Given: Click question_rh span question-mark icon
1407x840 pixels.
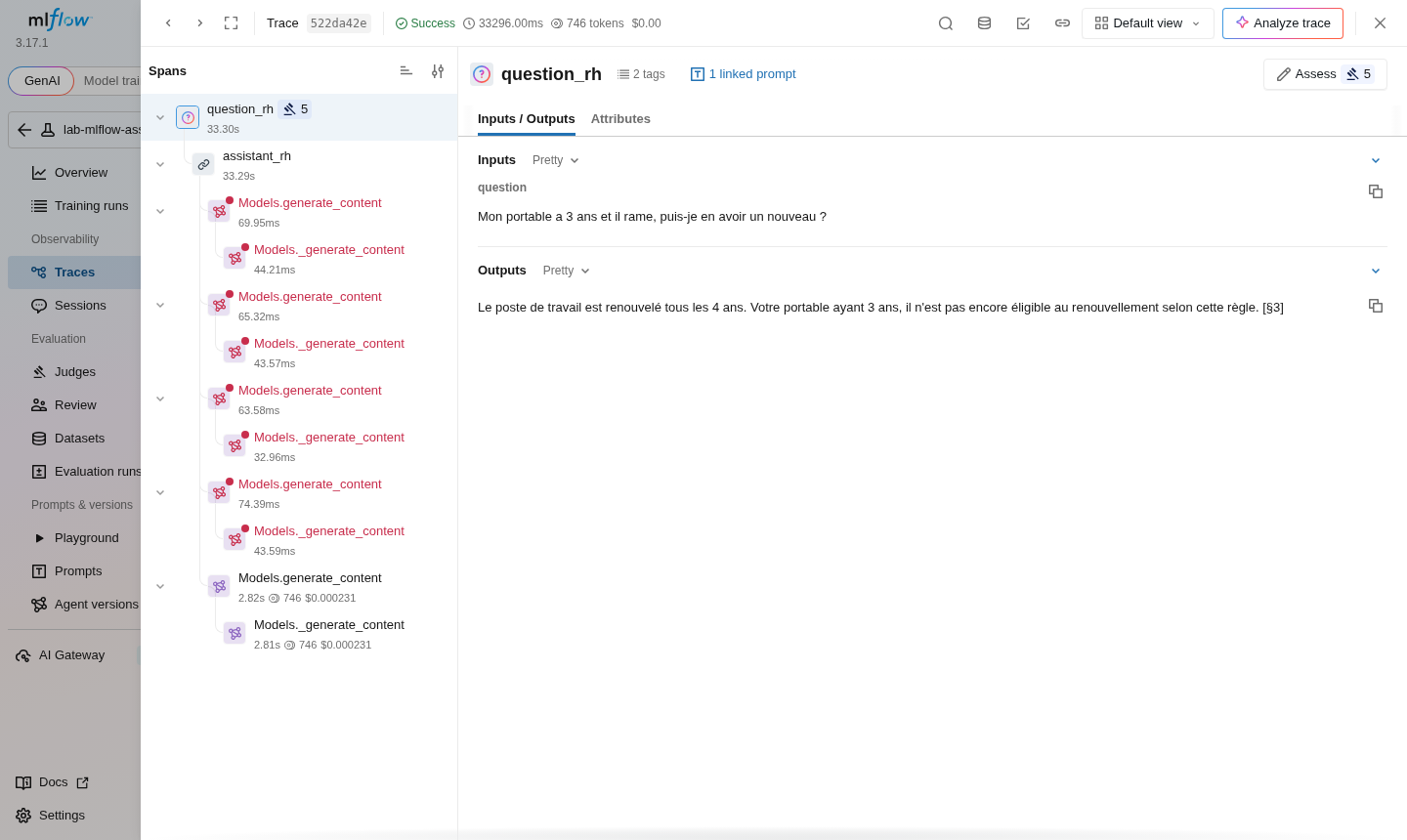Looking at the screenshot, I should pyautogui.click(x=188, y=117).
